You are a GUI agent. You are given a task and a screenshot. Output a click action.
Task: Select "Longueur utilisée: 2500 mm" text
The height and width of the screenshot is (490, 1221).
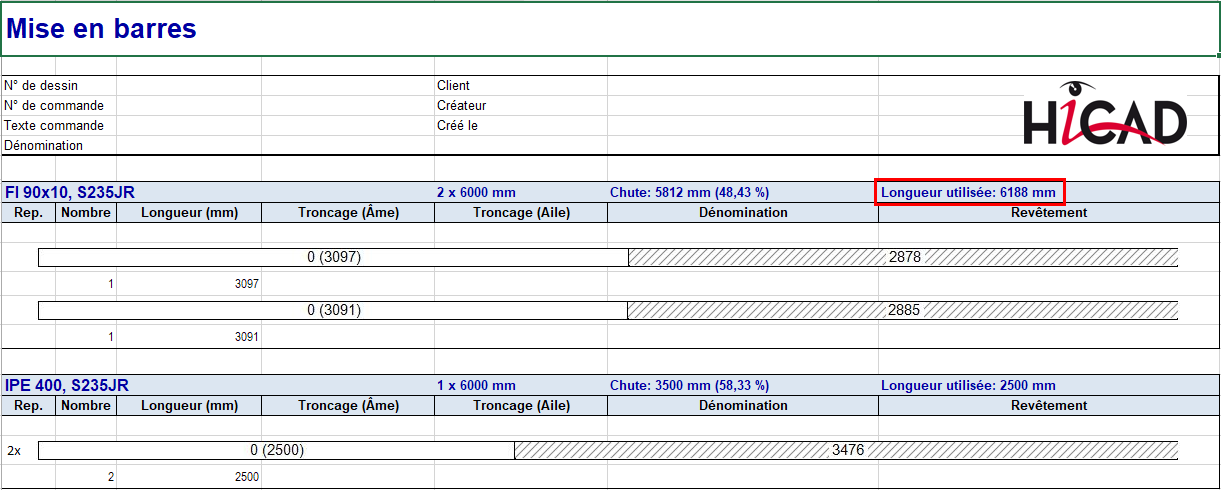pos(968,385)
